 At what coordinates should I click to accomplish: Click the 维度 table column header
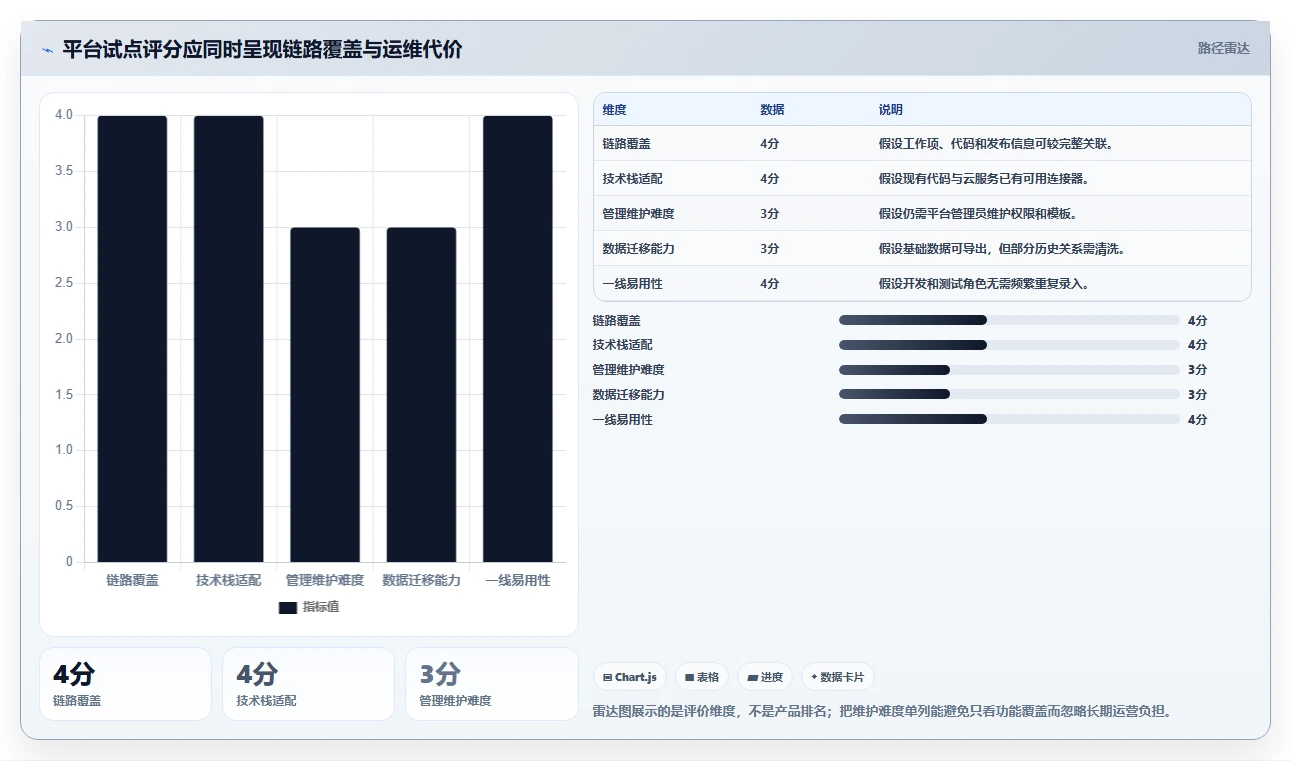tap(615, 110)
